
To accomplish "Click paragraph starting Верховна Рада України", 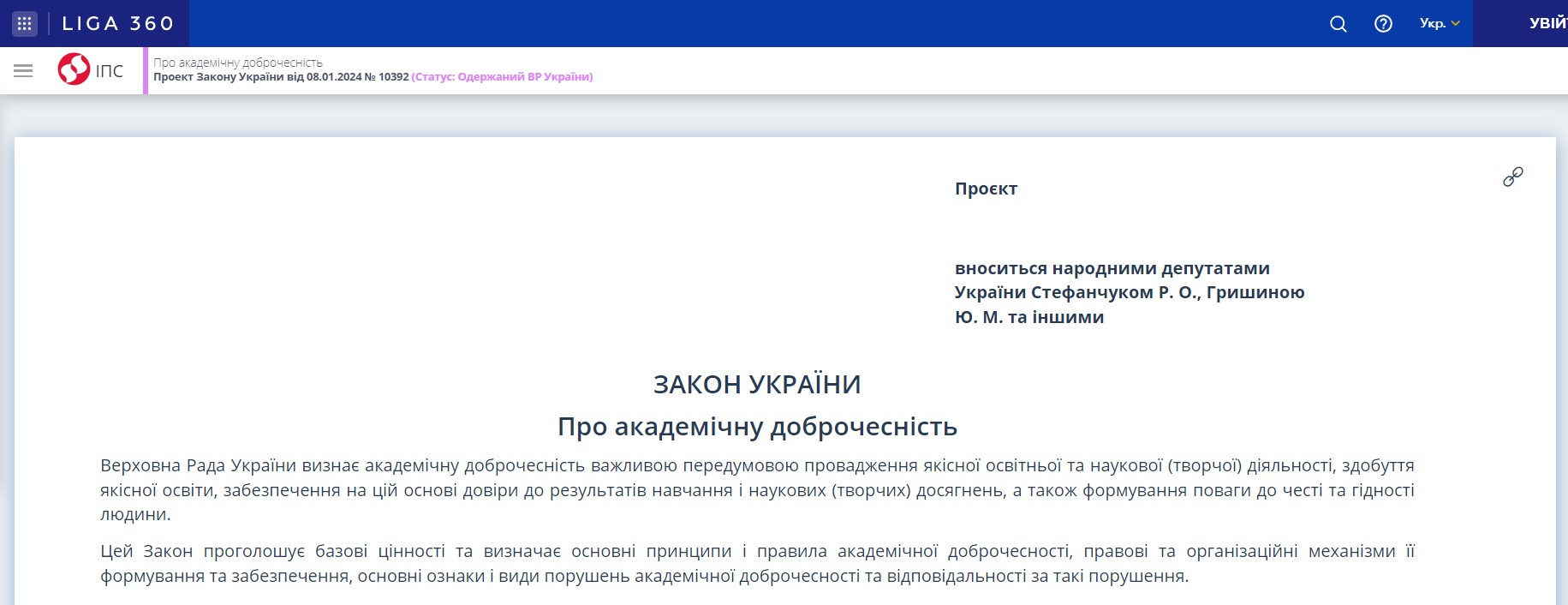I will pos(757,489).
